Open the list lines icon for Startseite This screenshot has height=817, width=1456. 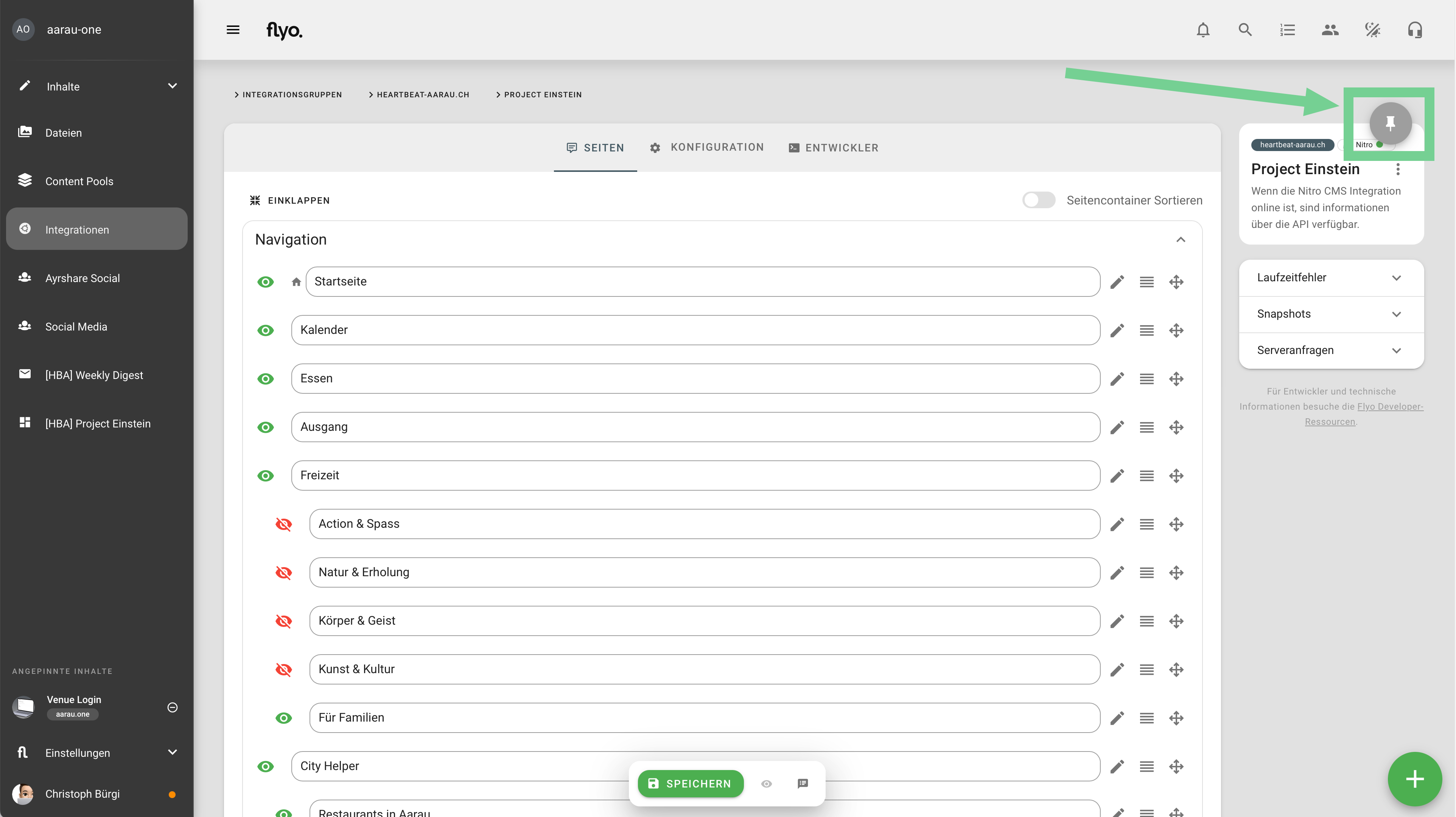(x=1146, y=282)
